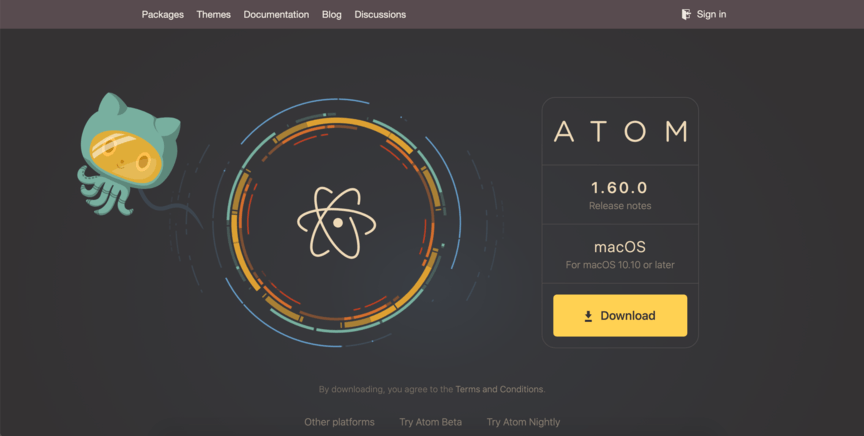Image resolution: width=864 pixels, height=436 pixels.
Task: Click the download arrow icon
Action: coord(588,316)
